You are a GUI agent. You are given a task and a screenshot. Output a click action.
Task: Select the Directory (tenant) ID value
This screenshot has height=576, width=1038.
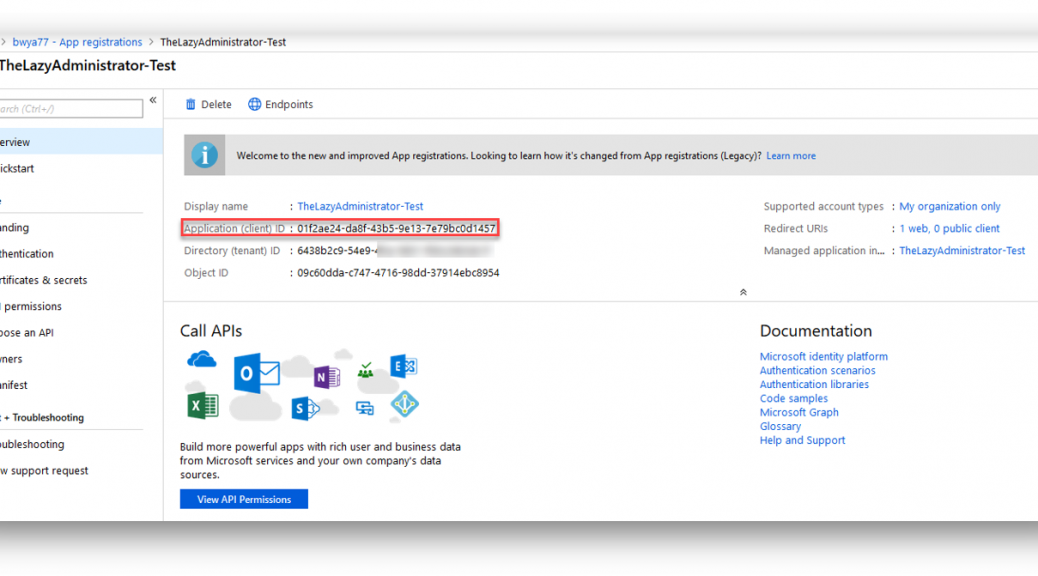point(395,251)
